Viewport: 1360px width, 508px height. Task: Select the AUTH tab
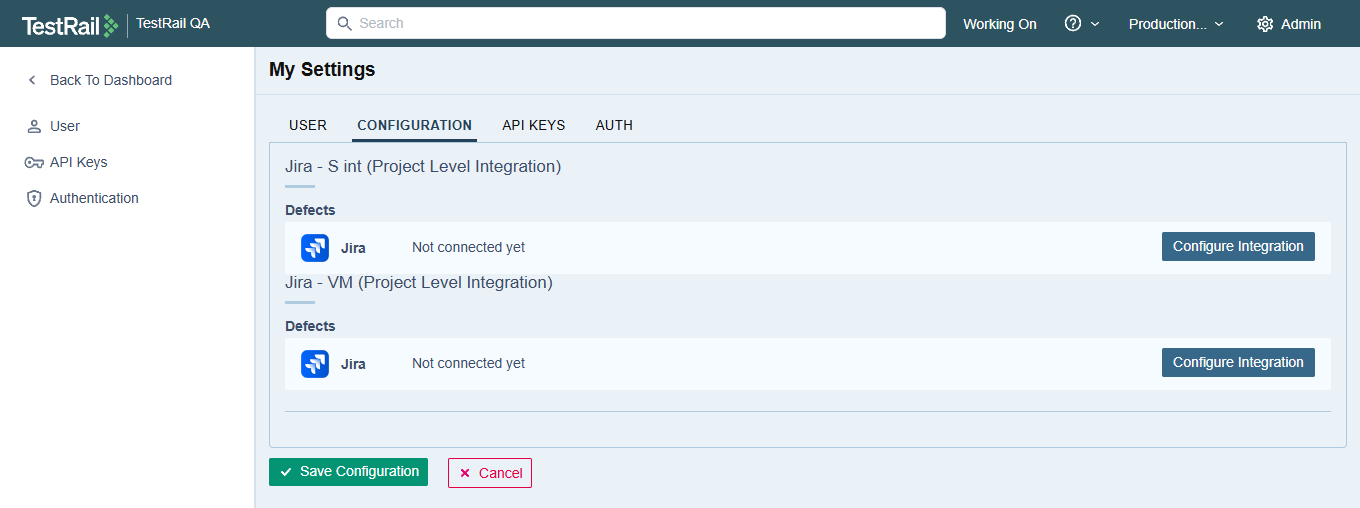point(614,125)
